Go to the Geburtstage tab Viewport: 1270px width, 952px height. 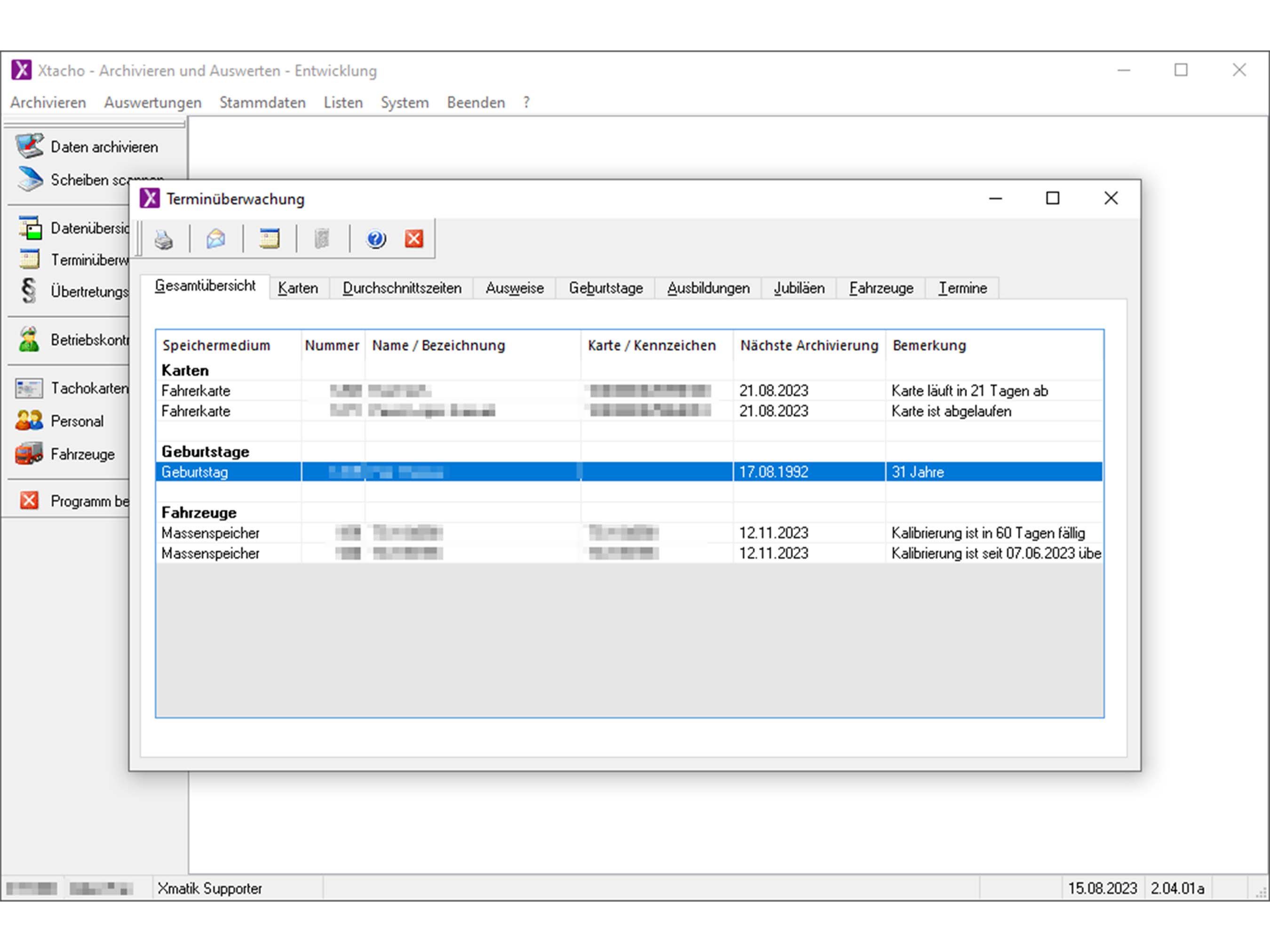tap(606, 288)
